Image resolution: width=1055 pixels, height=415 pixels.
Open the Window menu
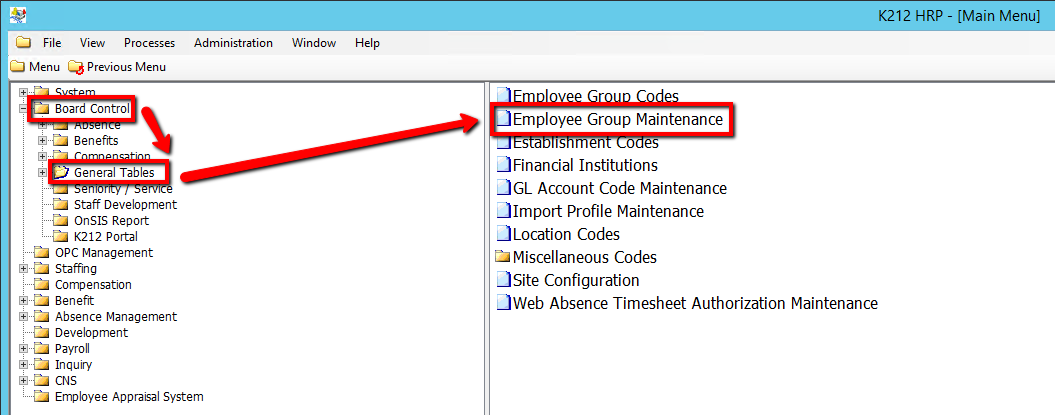[x=313, y=43]
